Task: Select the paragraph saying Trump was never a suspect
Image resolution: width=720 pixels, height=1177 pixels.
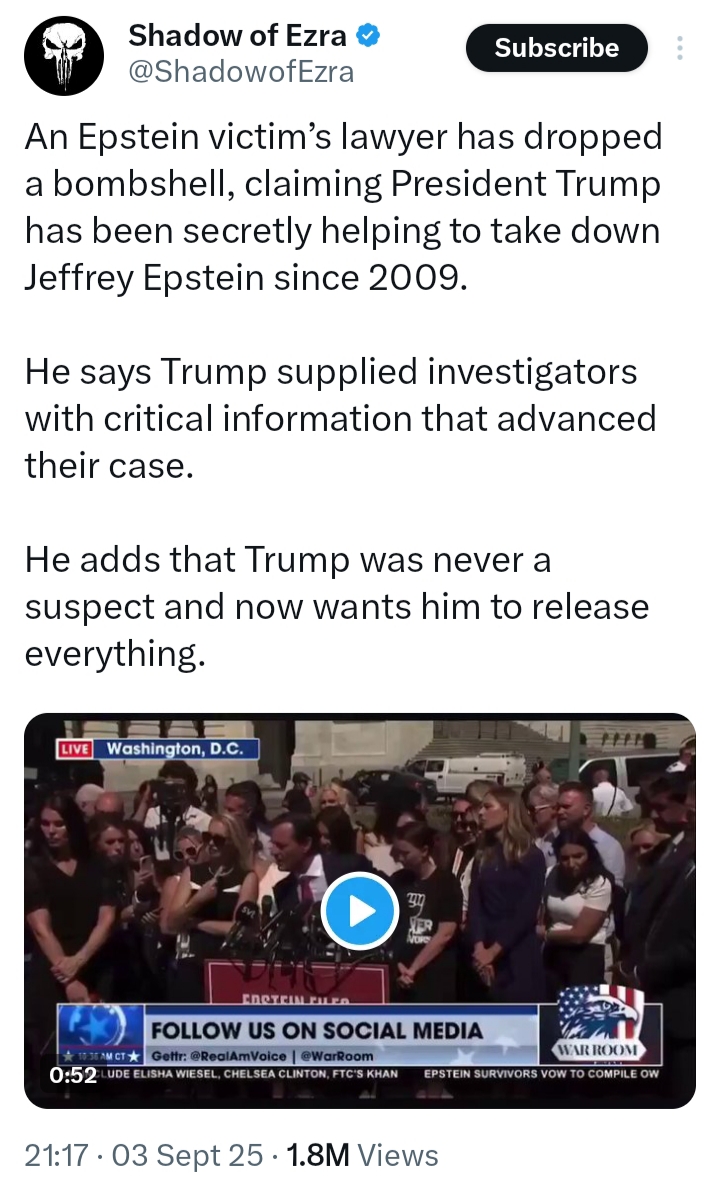Action: click(x=337, y=607)
